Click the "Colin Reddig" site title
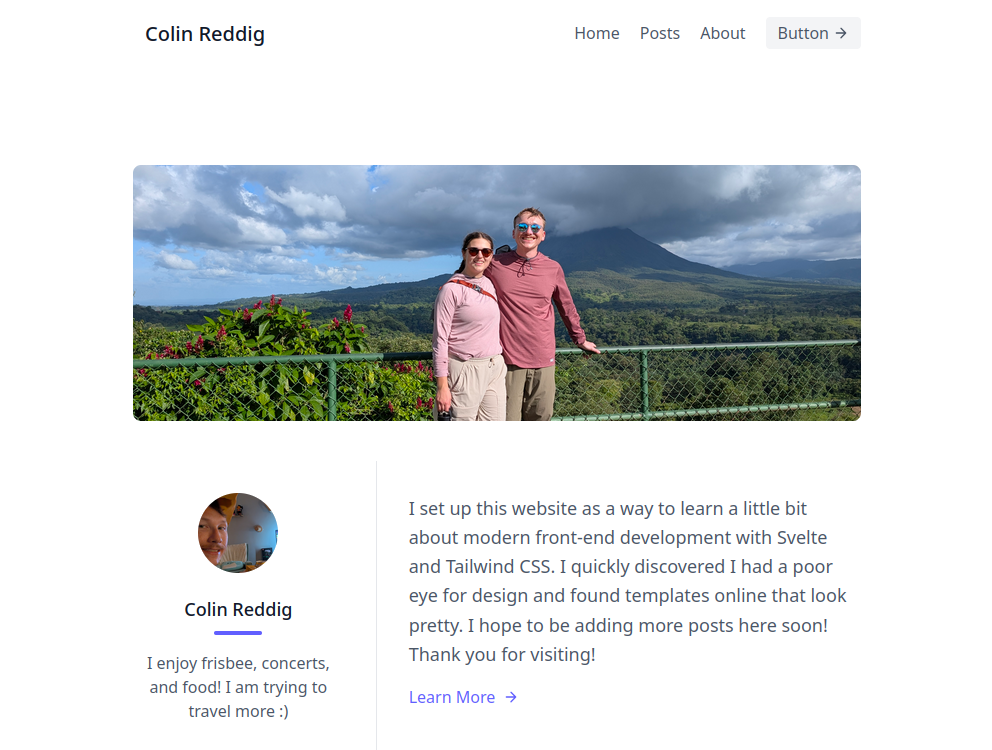 click(x=205, y=34)
